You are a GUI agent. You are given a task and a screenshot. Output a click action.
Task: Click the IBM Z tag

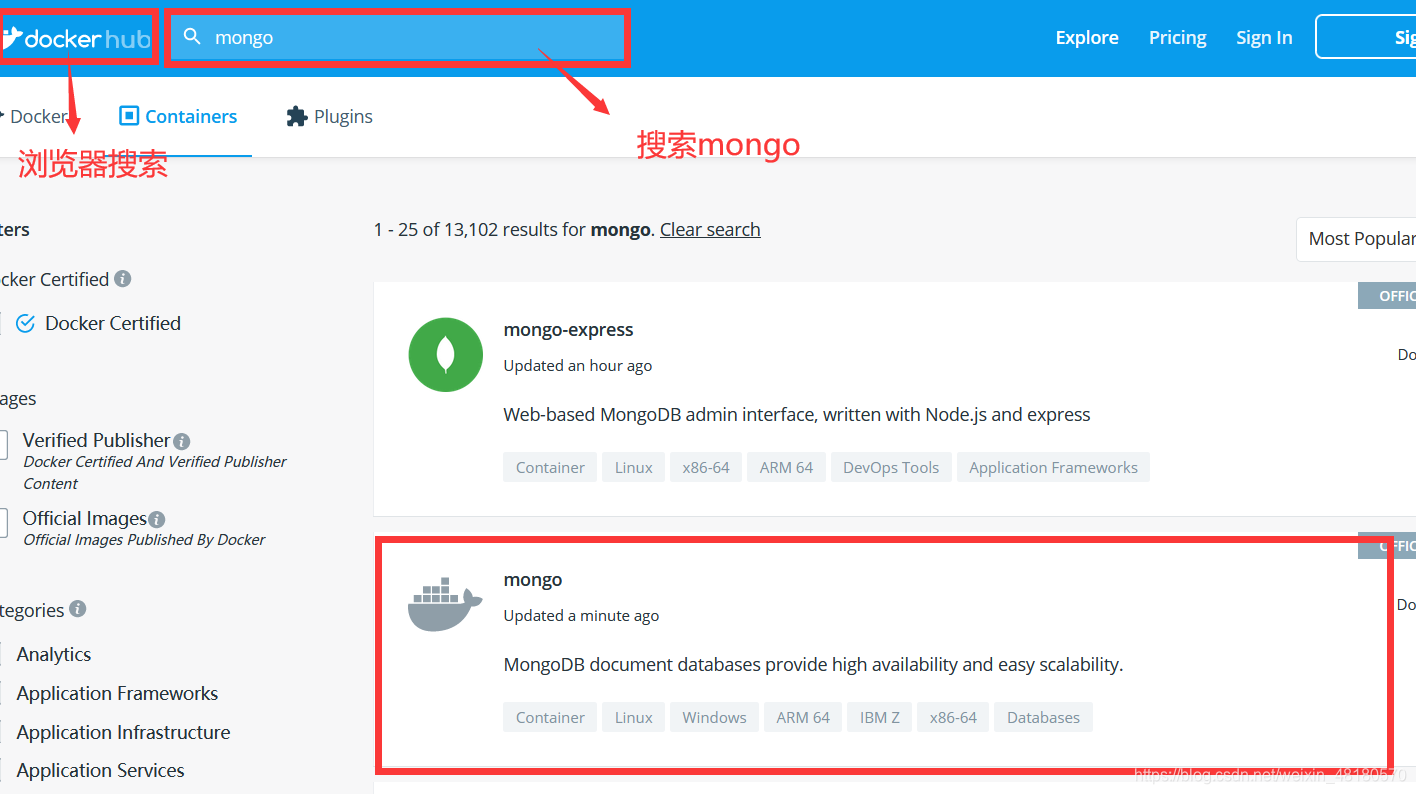880,717
